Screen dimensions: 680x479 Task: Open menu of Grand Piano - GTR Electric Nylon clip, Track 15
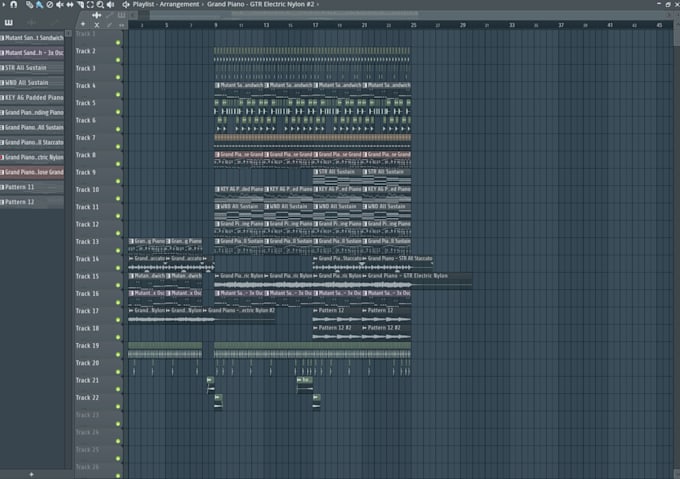(364, 276)
